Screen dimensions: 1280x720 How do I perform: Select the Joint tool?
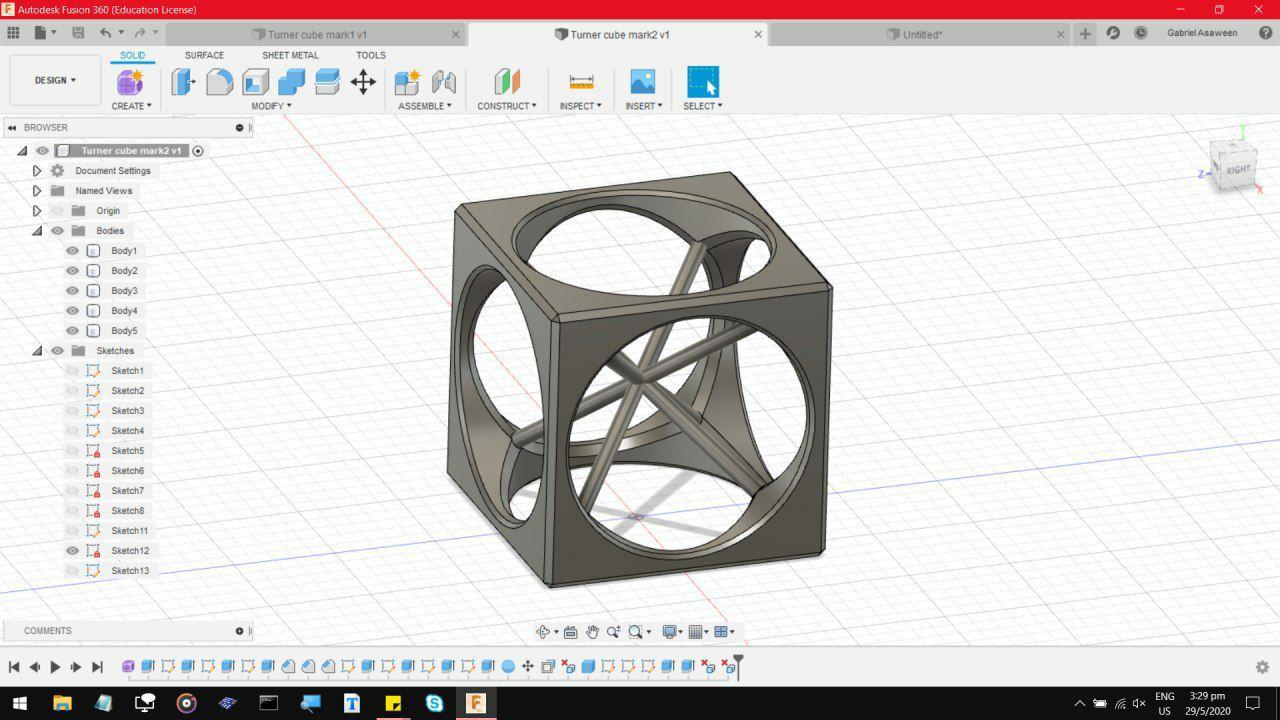click(443, 82)
